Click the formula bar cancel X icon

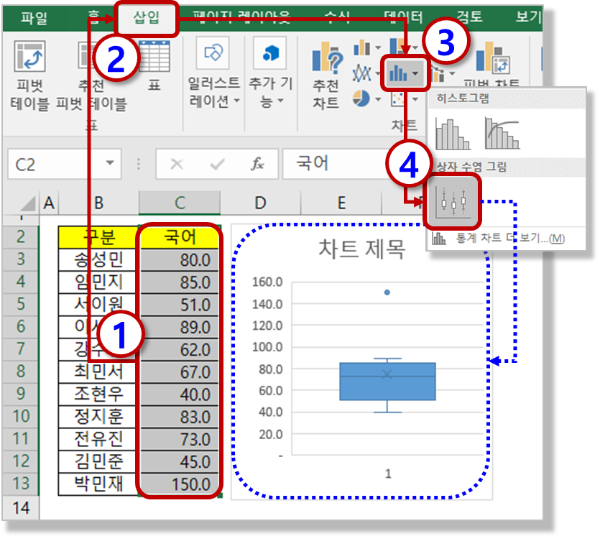176,164
